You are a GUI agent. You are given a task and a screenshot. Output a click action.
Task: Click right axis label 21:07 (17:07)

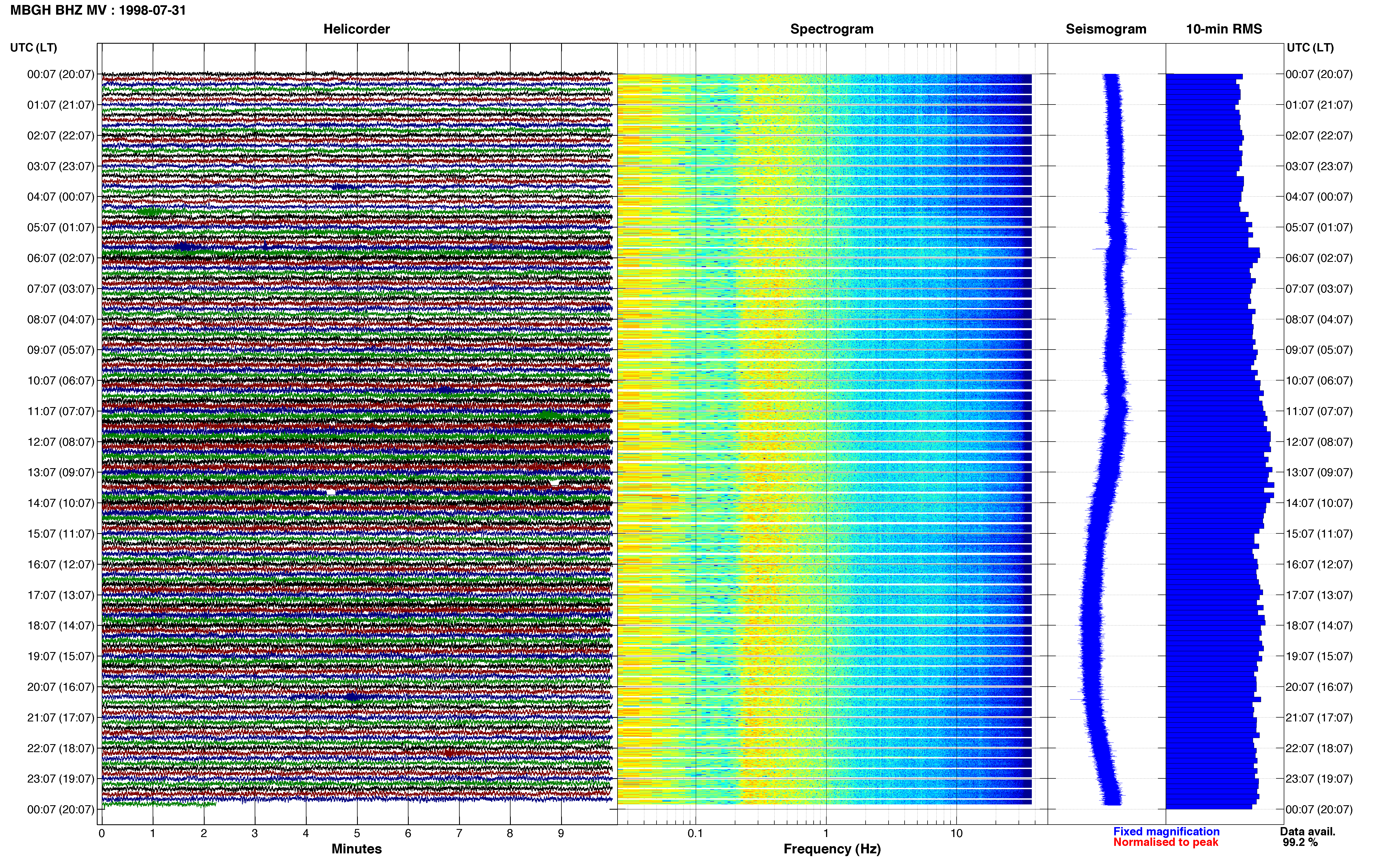click(x=1319, y=718)
